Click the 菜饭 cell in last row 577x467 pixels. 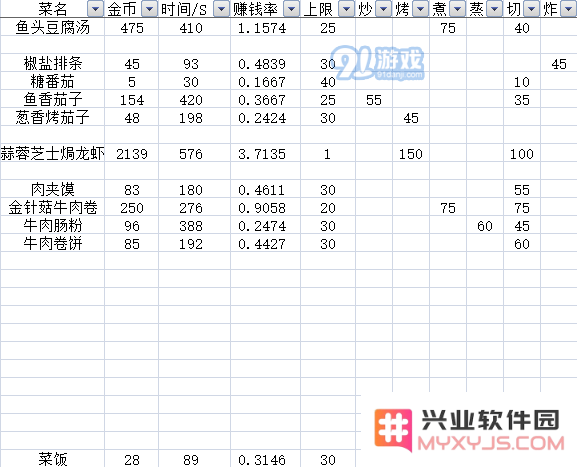52,459
